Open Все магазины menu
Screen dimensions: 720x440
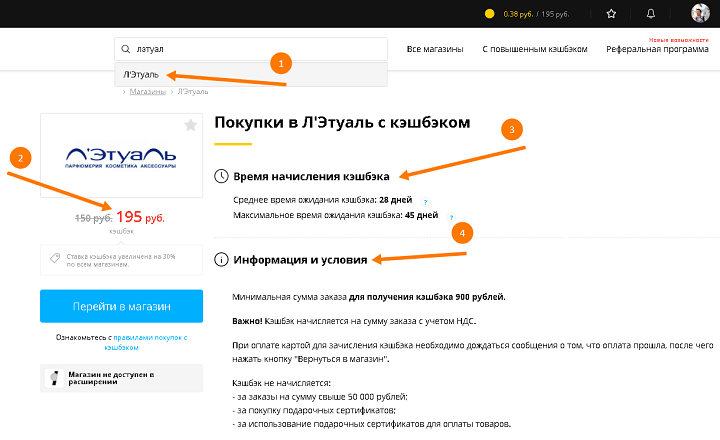435,49
